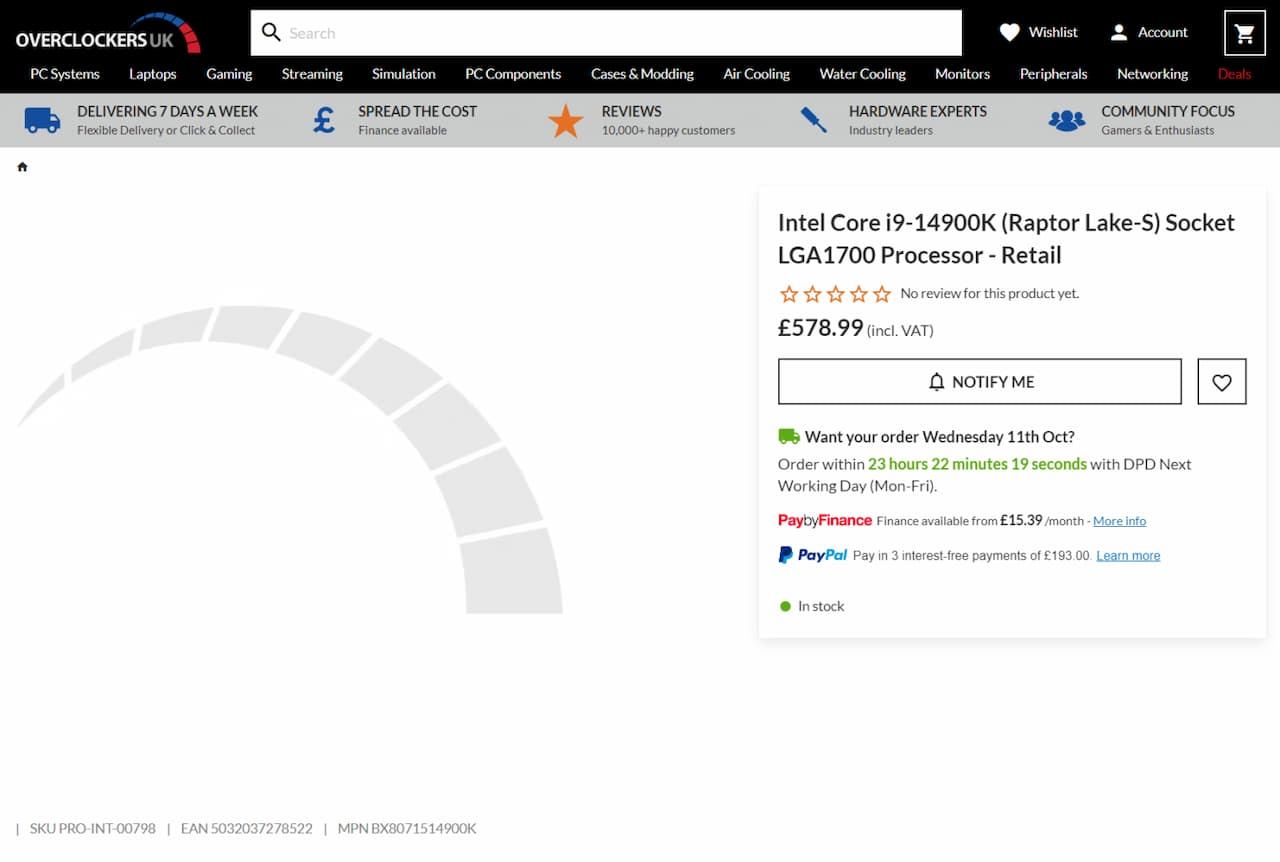Screen dimensions: 1280x862
Task: Open PayPal Learn more link
Action: tap(1128, 556)
